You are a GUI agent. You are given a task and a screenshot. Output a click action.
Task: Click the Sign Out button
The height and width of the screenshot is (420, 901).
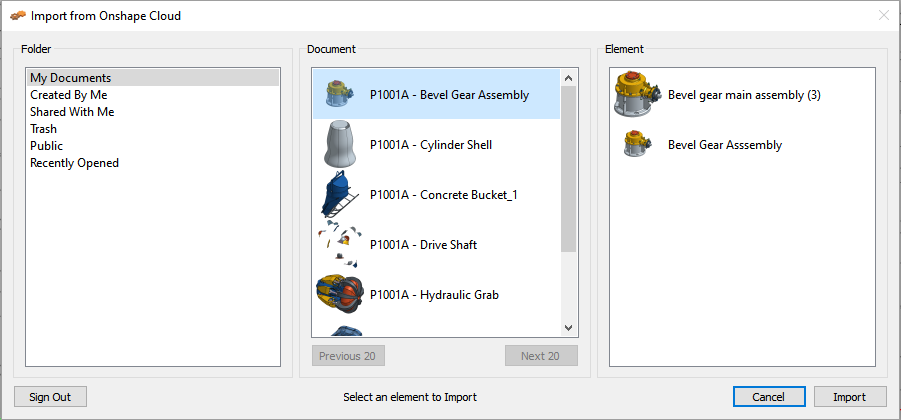[x=50, y=397]
